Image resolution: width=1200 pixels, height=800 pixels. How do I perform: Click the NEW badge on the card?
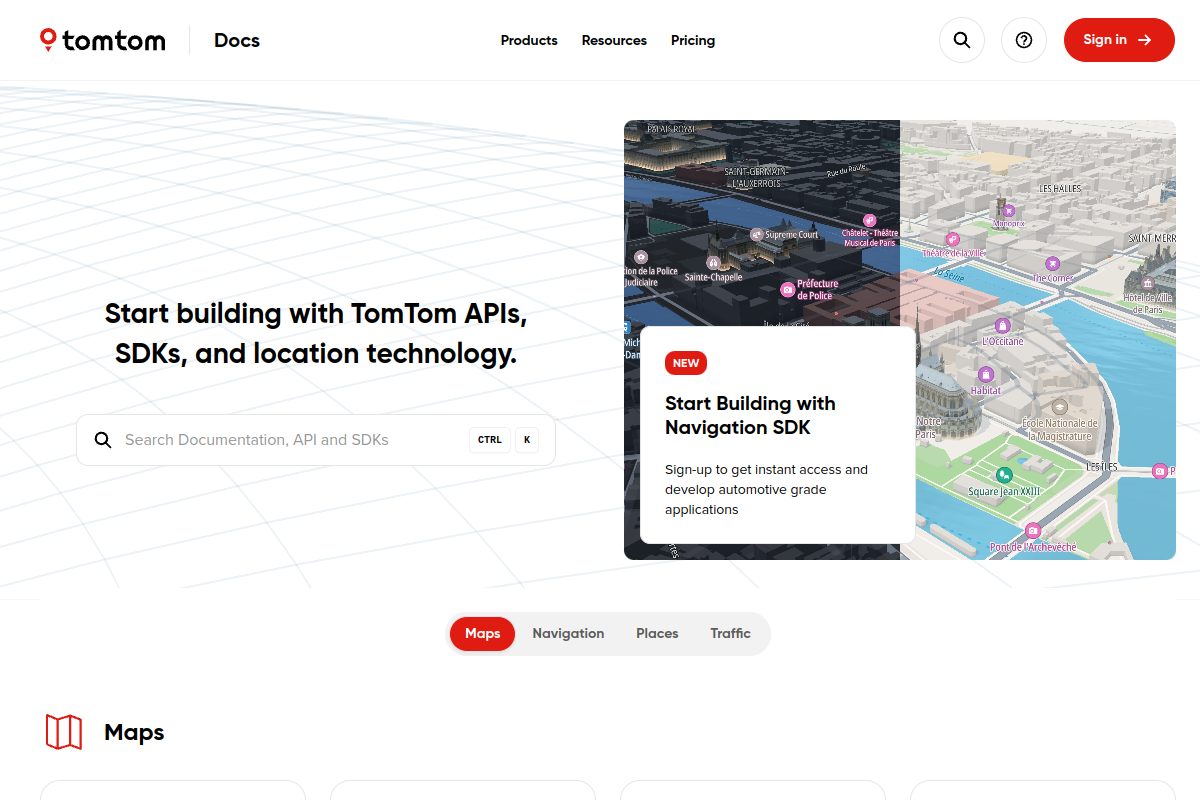pos(686,363)
